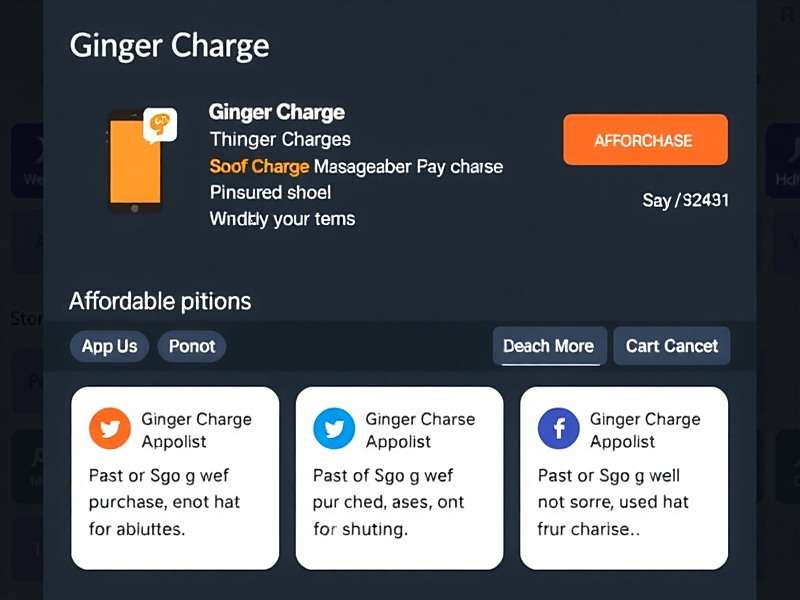Click the Facebook icon on the rightmost card
The height and width of the screenshot is (600, 800).
click(x=558, y=430)
